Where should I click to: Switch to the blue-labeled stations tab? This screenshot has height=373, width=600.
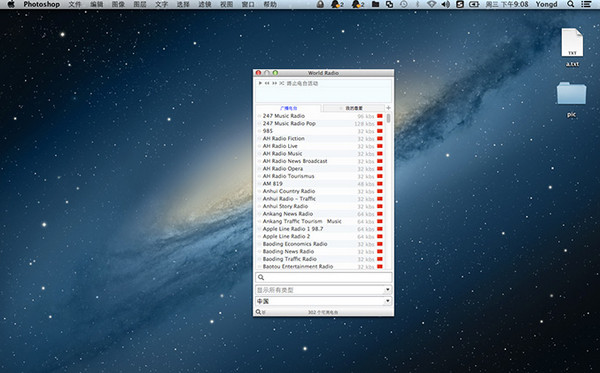coord(289,108)
